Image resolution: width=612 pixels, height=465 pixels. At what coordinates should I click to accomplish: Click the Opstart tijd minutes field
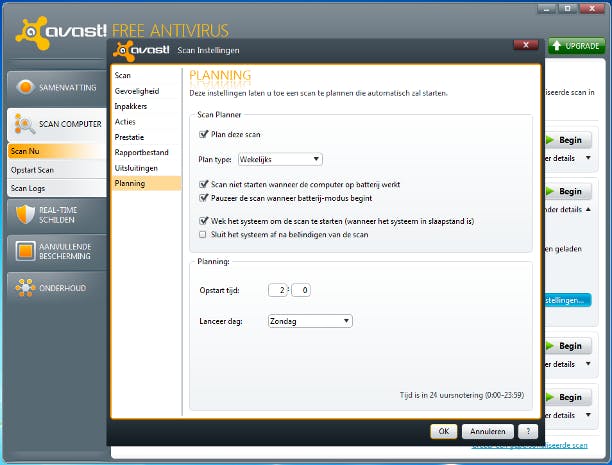click(x=301, y=290)
